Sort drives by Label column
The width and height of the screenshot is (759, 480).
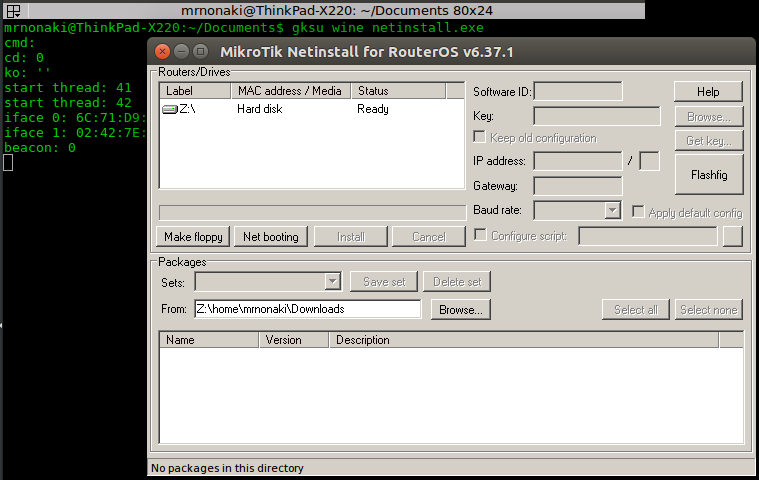point(195,91)
